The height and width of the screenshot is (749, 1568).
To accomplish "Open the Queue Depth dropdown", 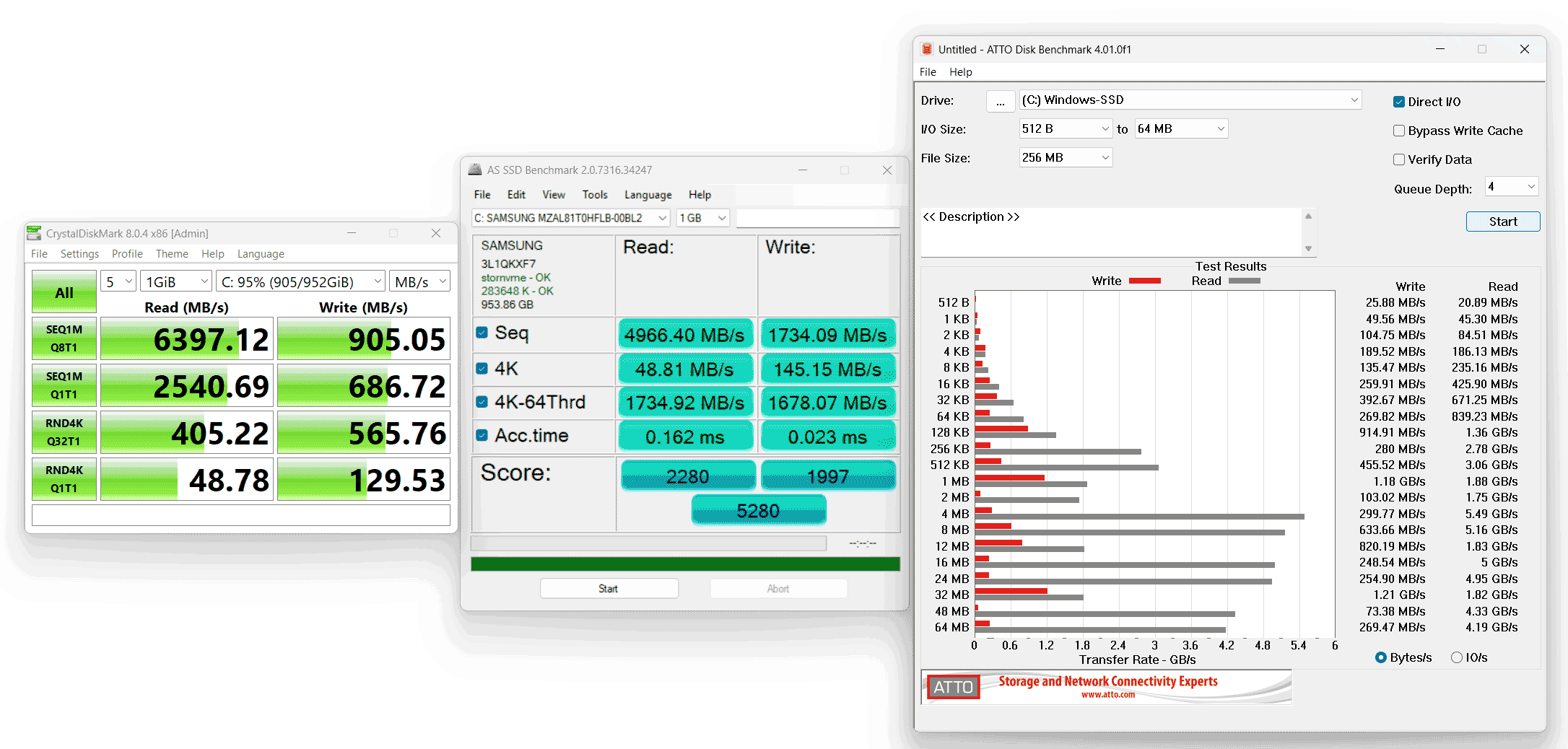I will pos(1512,187).
